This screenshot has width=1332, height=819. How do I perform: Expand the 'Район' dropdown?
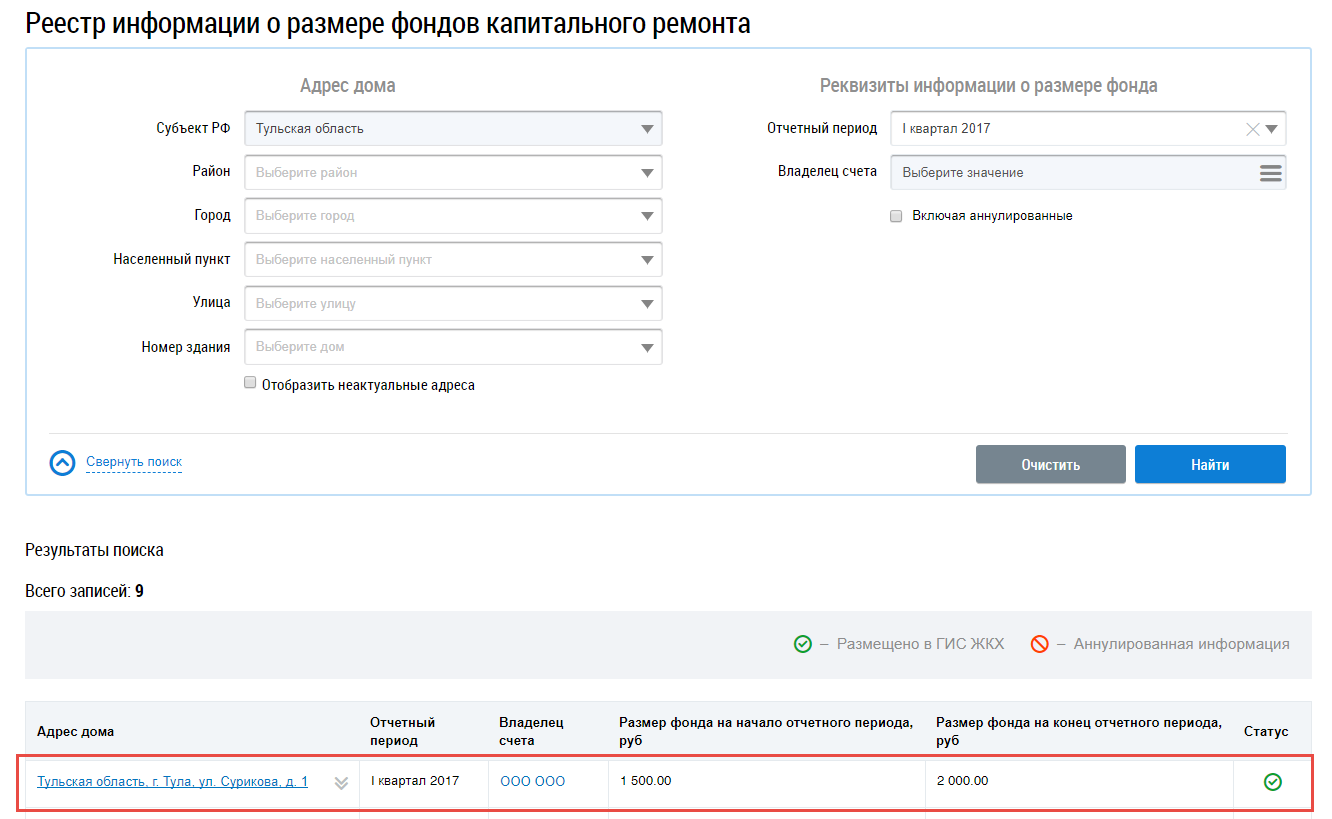coord(647,173)
